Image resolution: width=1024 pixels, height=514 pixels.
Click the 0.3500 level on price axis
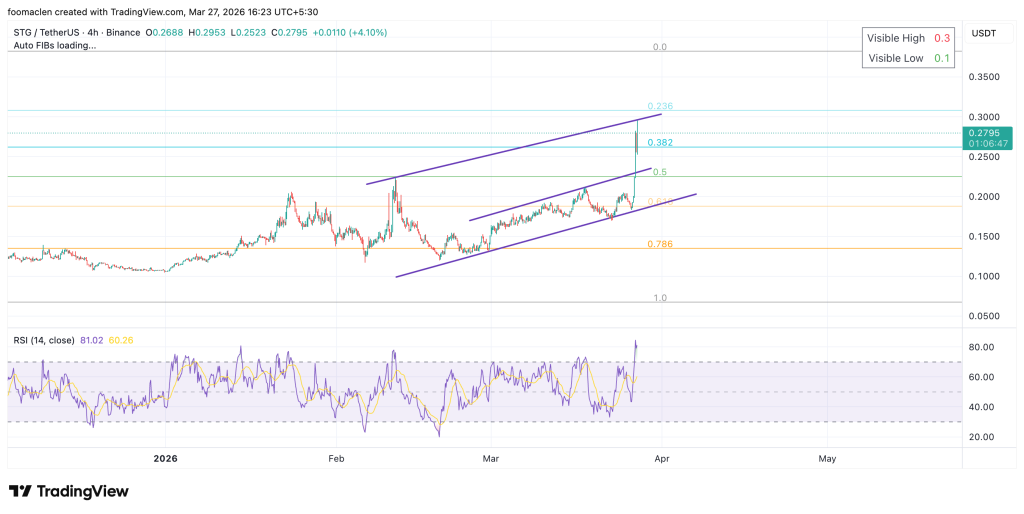[x=985, y=77]
